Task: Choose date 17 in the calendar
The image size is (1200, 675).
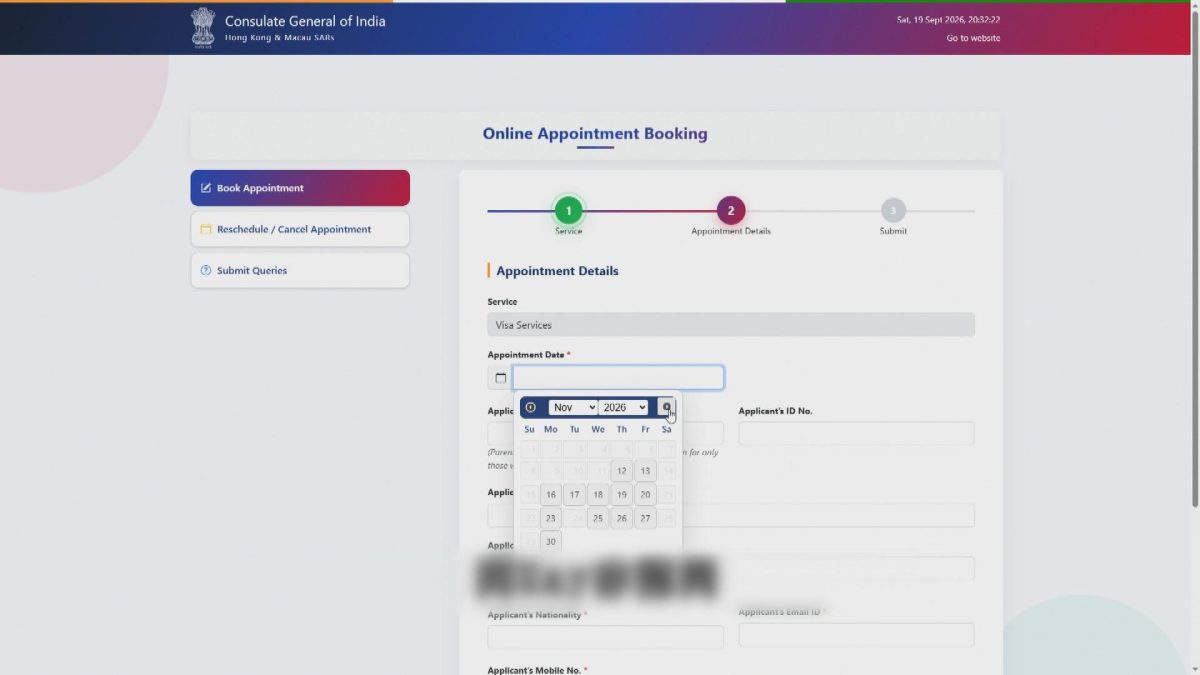Action: (x=574, y=495)
